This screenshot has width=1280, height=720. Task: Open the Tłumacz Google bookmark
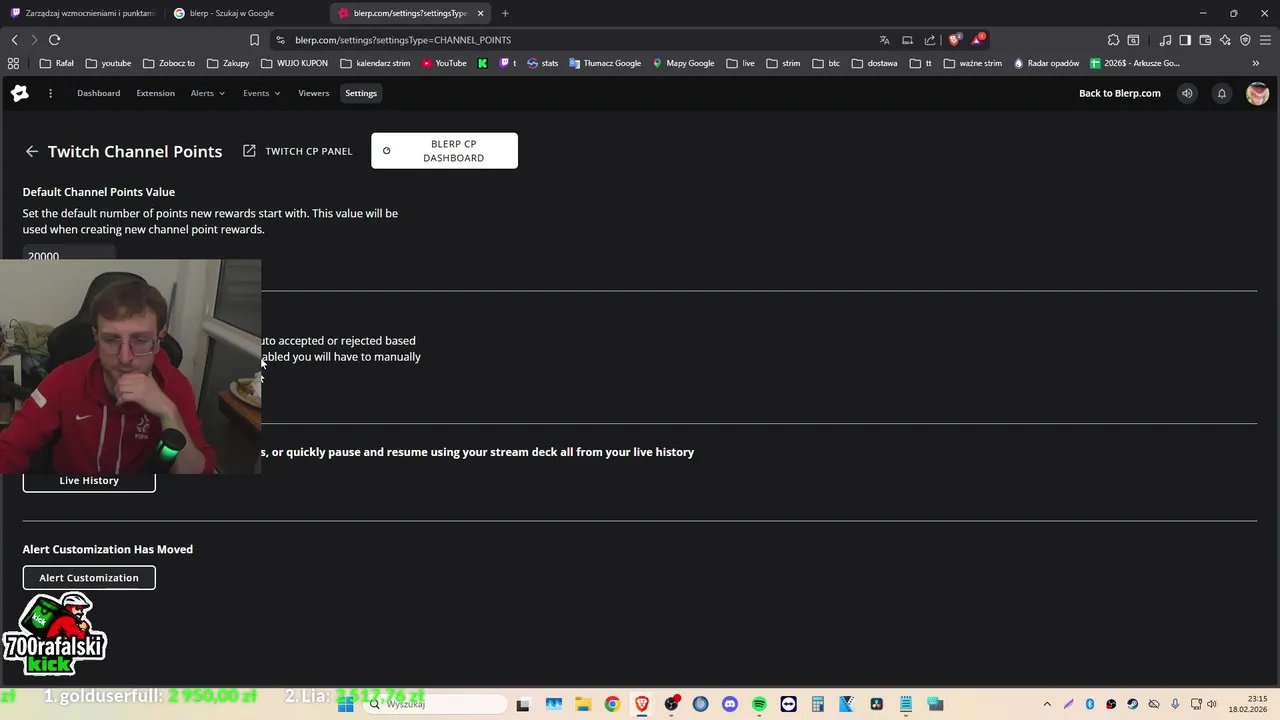[605, 63]
